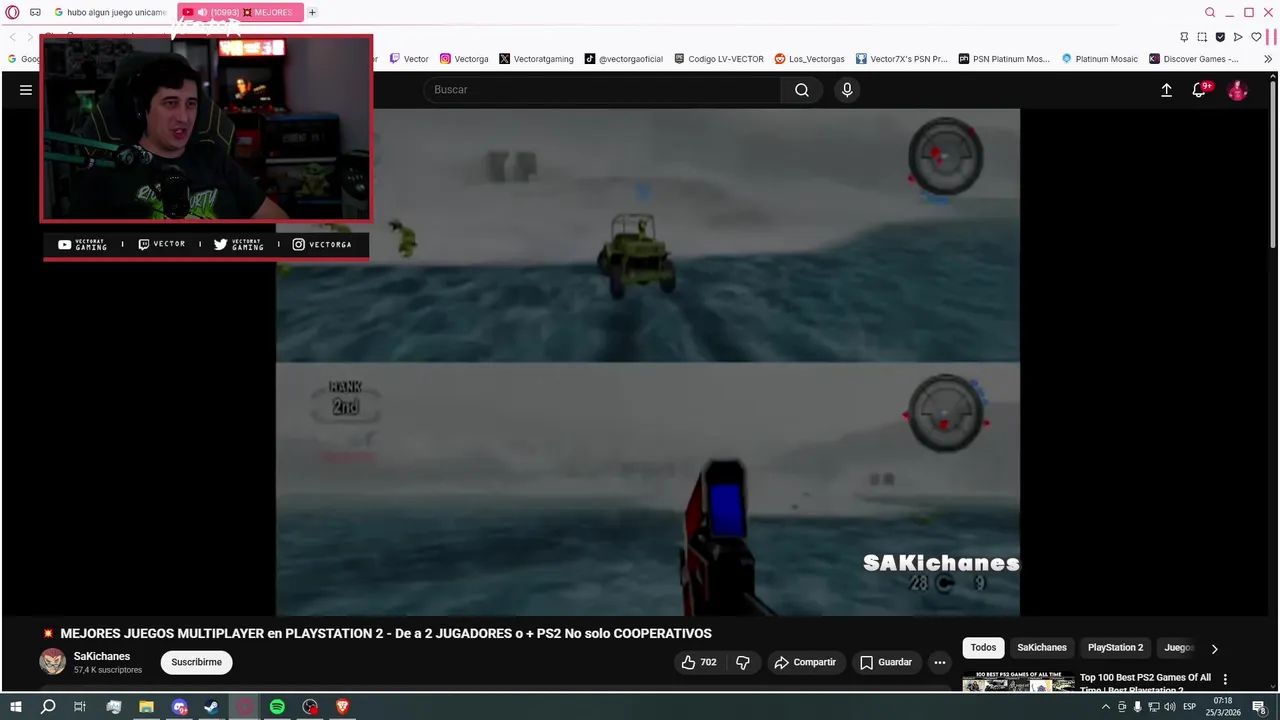Screen dimensions: 1280x720
Task: Switch to the 'hubo algun juego unicame' tab
Action: [110, 12]
